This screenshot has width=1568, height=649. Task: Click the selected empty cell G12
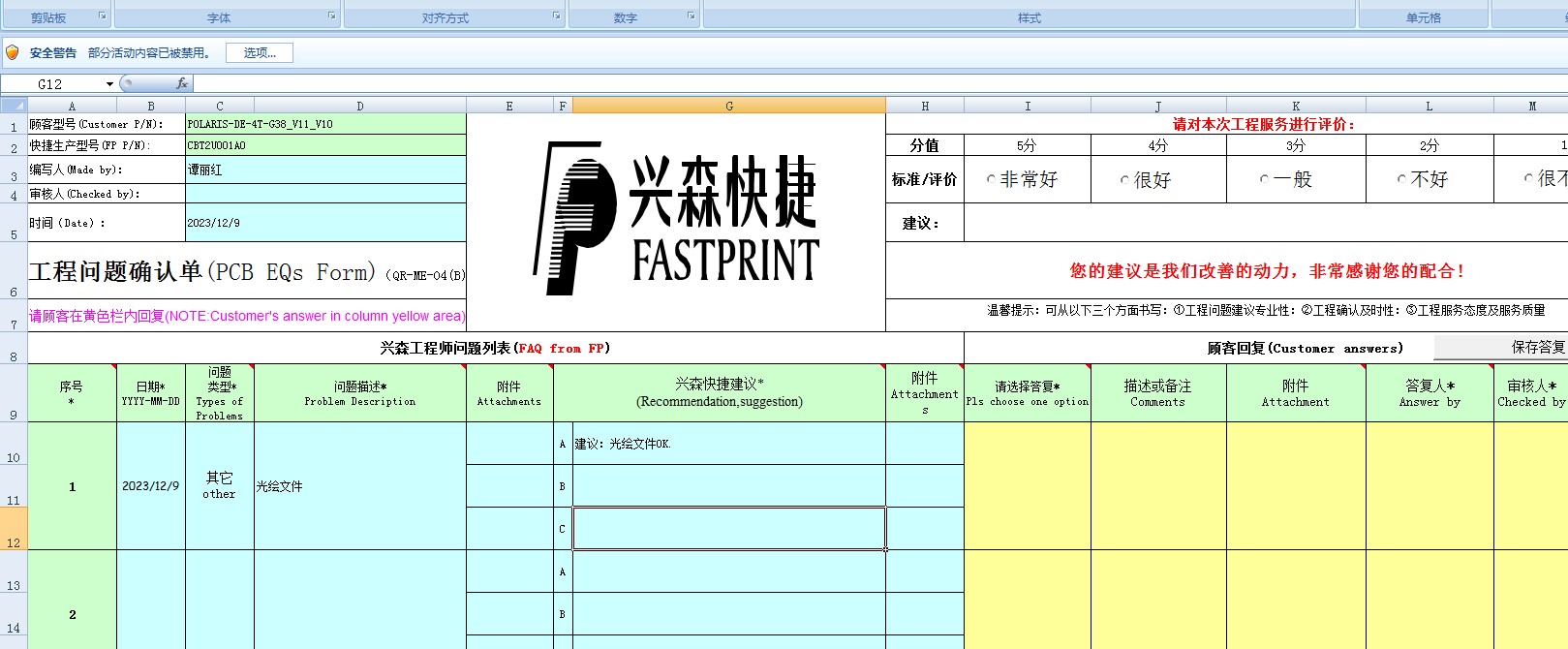pyautogui.click(x=729, y=529)
